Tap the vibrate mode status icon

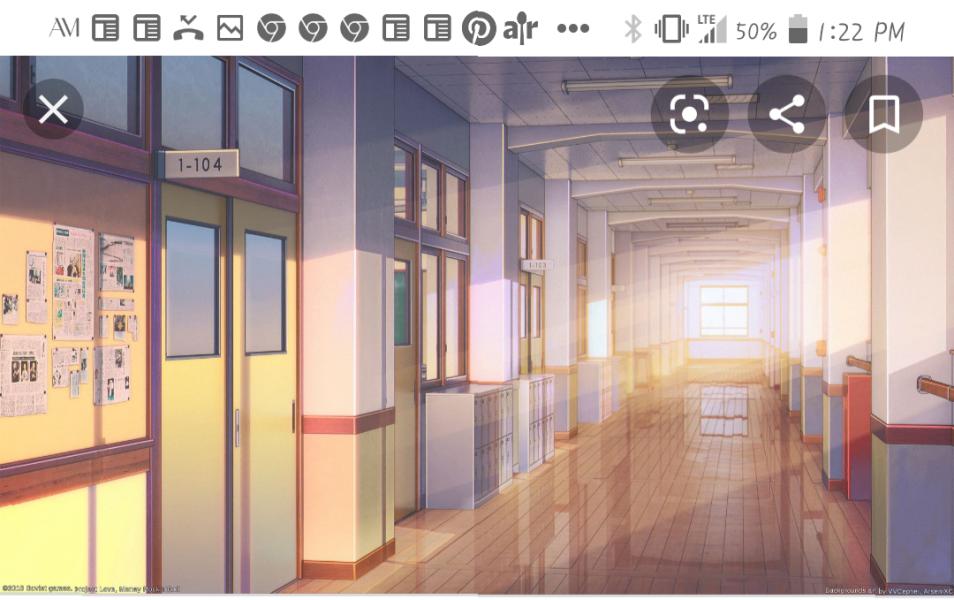[x=671, y=29]
